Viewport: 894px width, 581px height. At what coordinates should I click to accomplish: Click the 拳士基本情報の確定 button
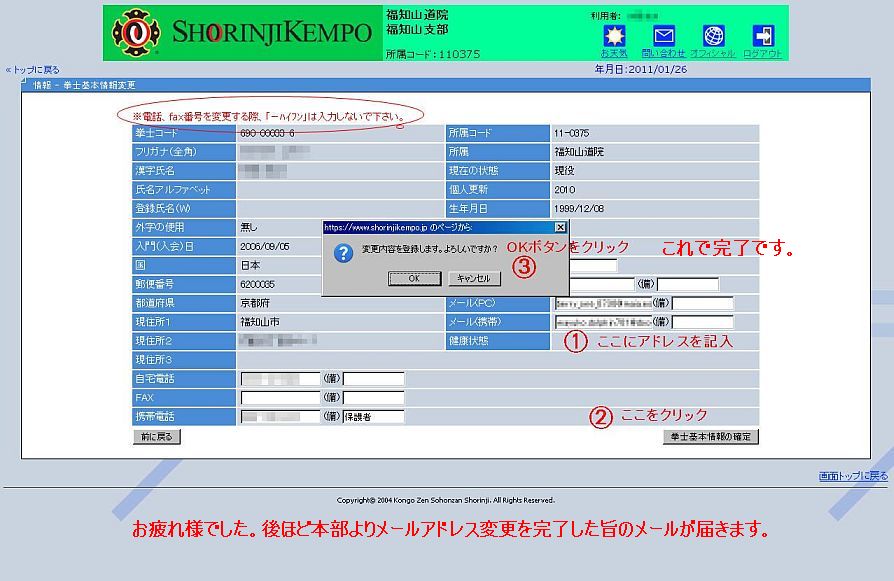[710, 437]
